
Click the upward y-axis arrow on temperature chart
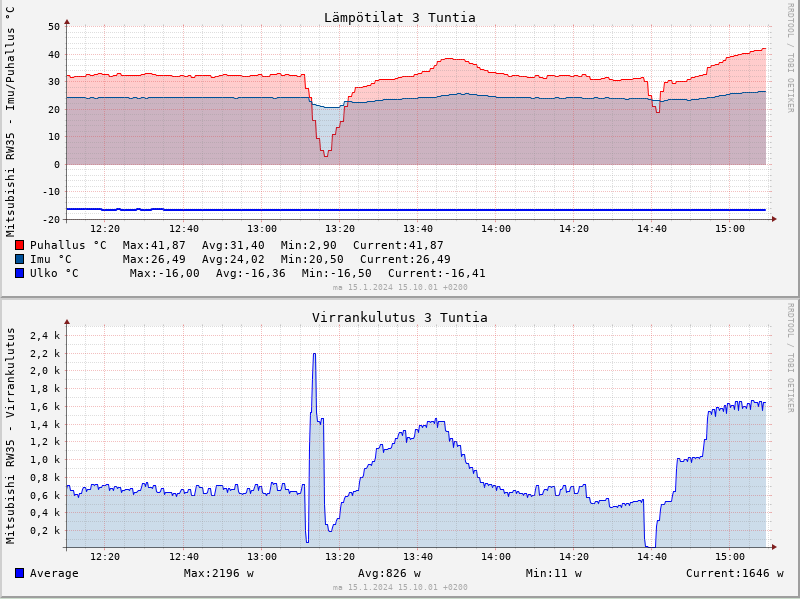pos(67,21)
